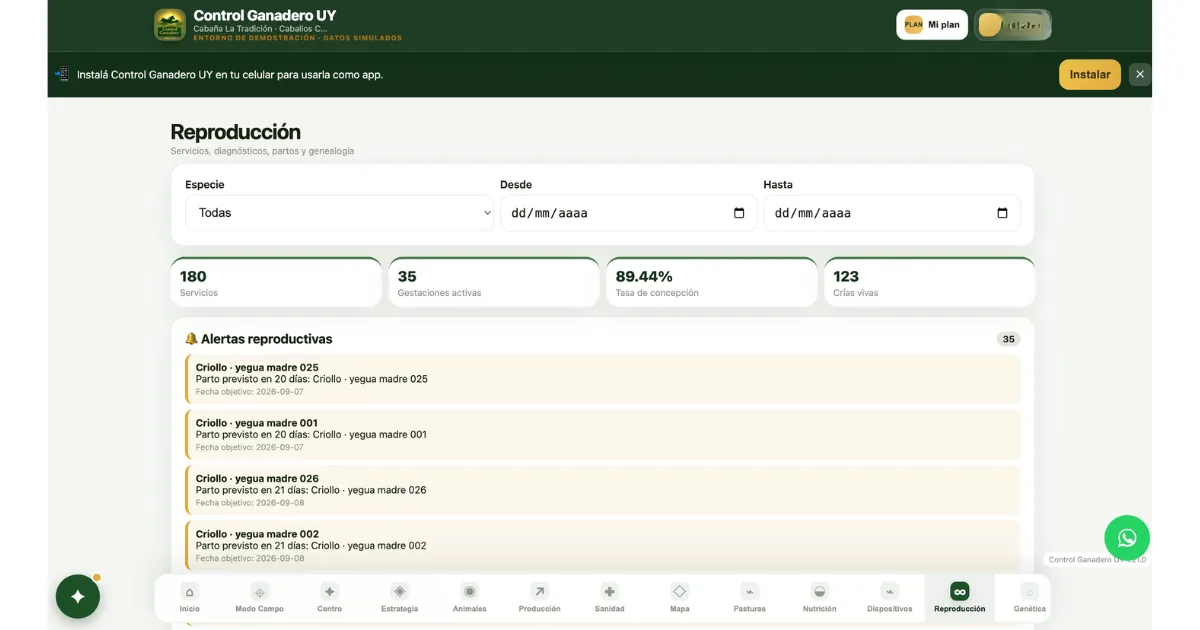Click the 180 Servicios stat card
The width and height of the screenshot is (1200, 630).
coord(276,282)
